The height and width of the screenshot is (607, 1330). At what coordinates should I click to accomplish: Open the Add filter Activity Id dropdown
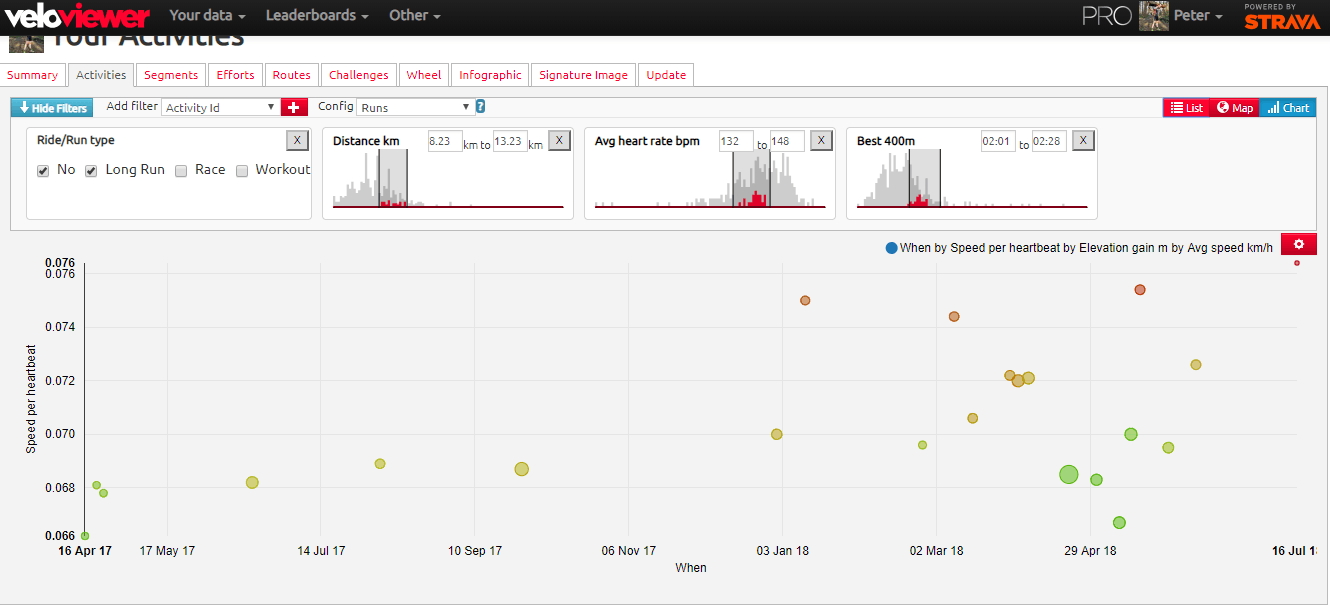point(220,107)
